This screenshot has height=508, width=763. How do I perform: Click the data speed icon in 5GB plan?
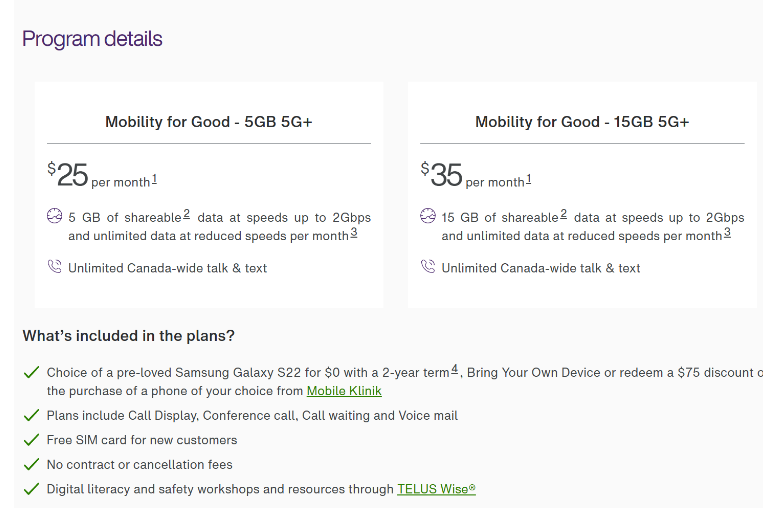(54, 216)
